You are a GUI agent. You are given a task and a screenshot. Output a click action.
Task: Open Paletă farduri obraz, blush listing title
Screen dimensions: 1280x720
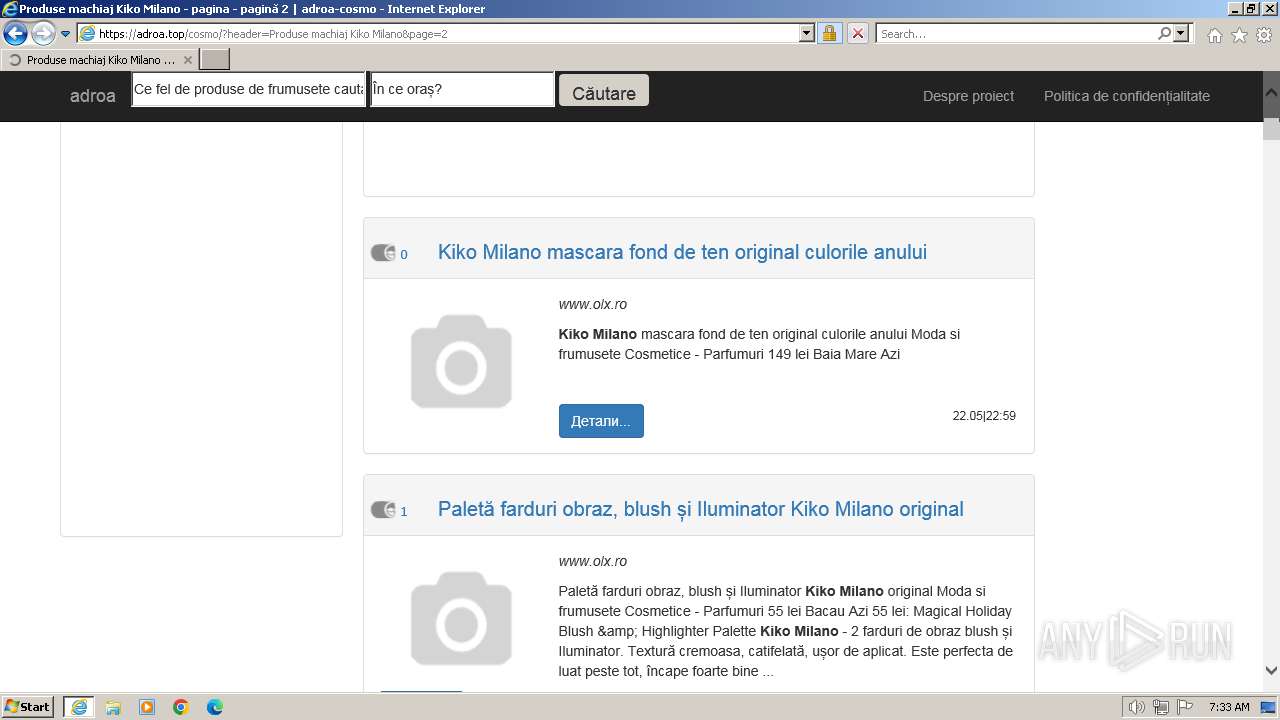[701, 509]
